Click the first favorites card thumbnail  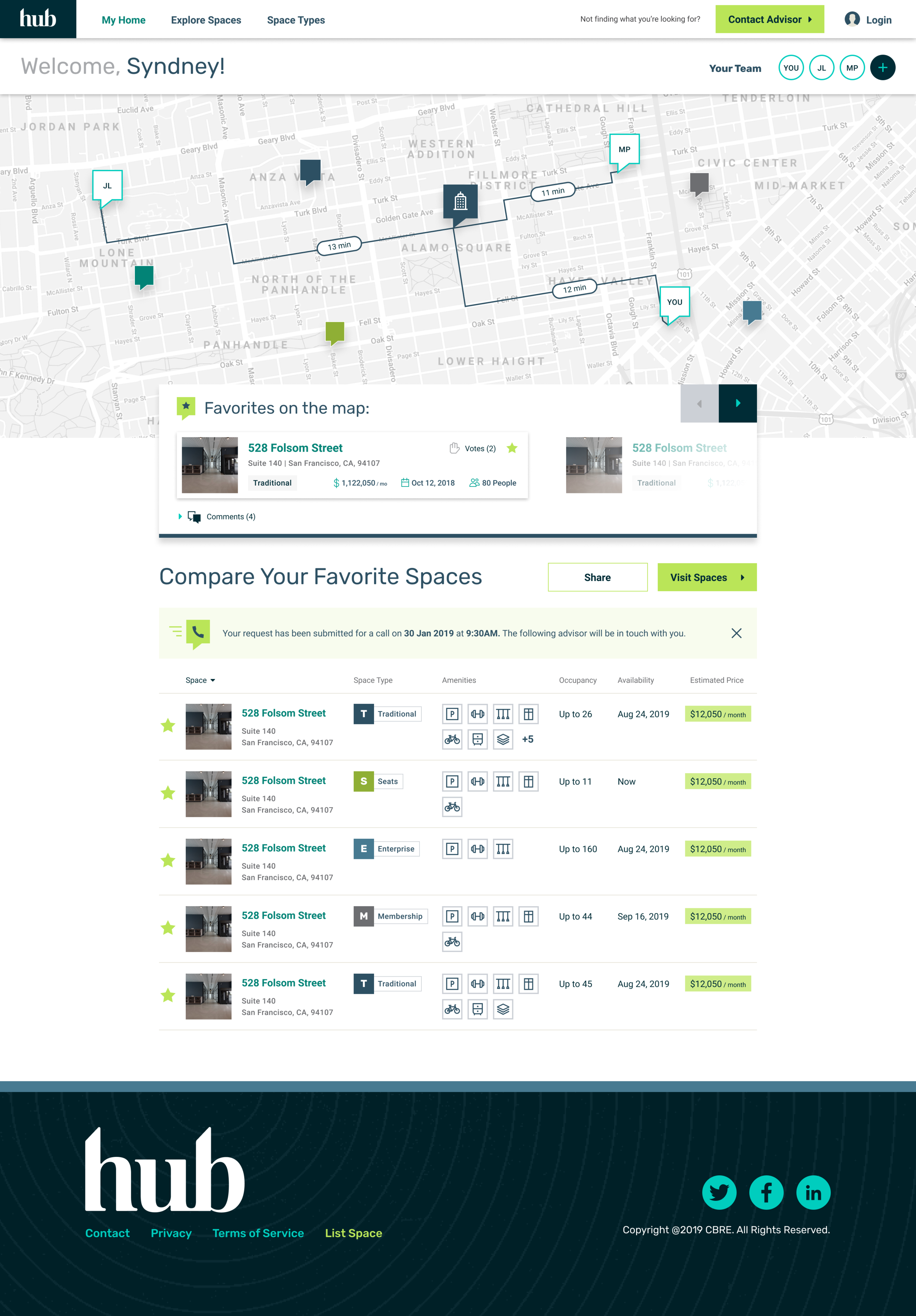[210, 465]
